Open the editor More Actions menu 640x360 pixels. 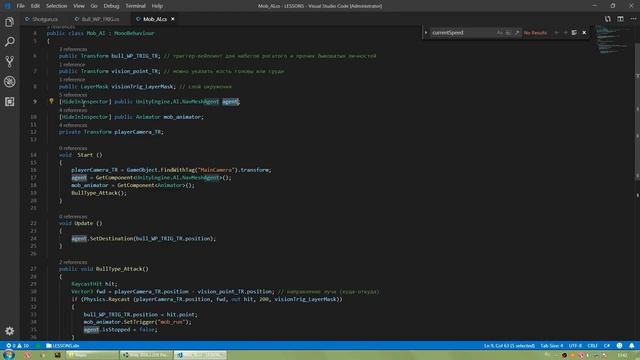(x=633, y=19)
